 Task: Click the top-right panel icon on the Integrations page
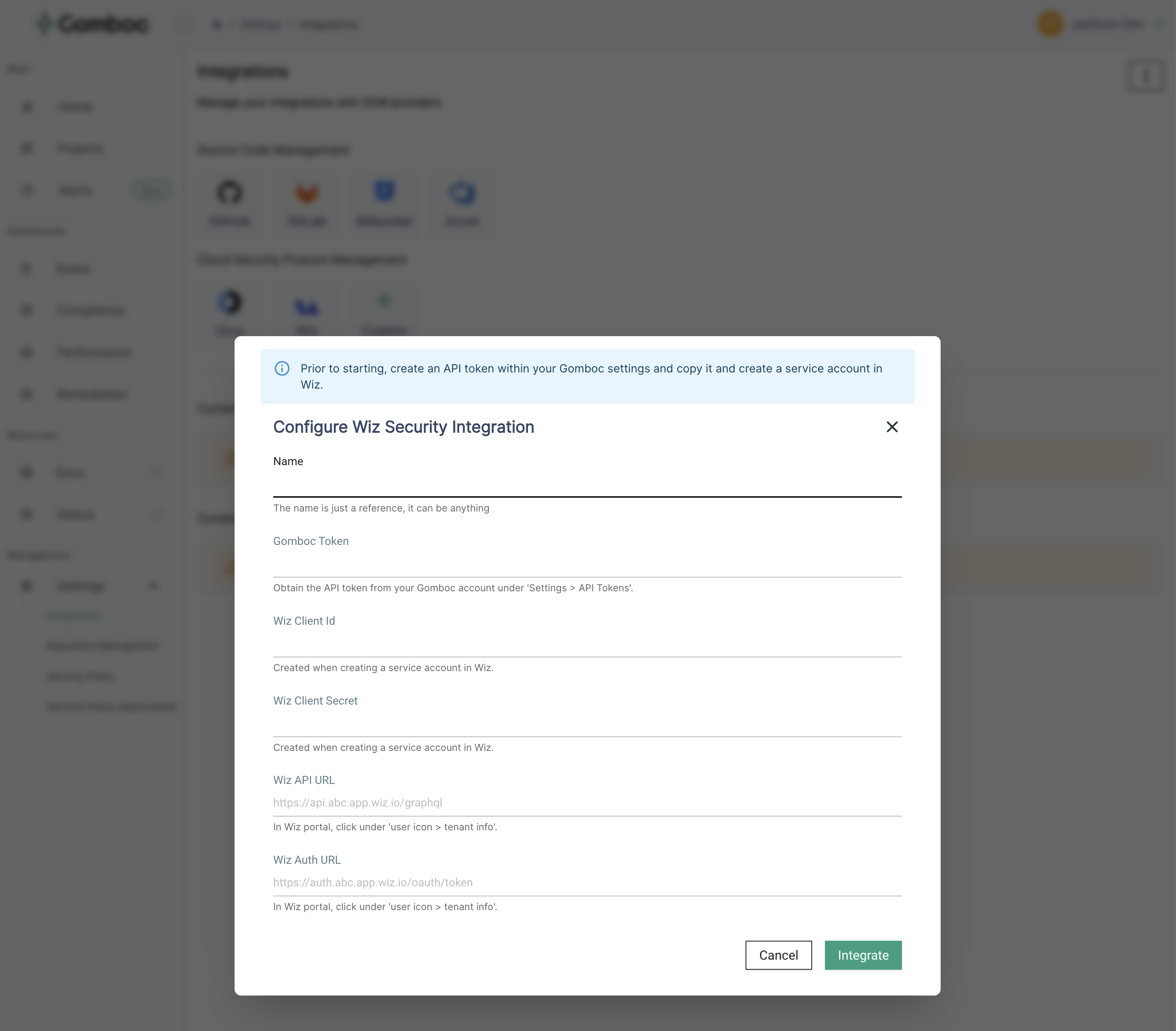pyautogui.click(x=1145, y=75)
